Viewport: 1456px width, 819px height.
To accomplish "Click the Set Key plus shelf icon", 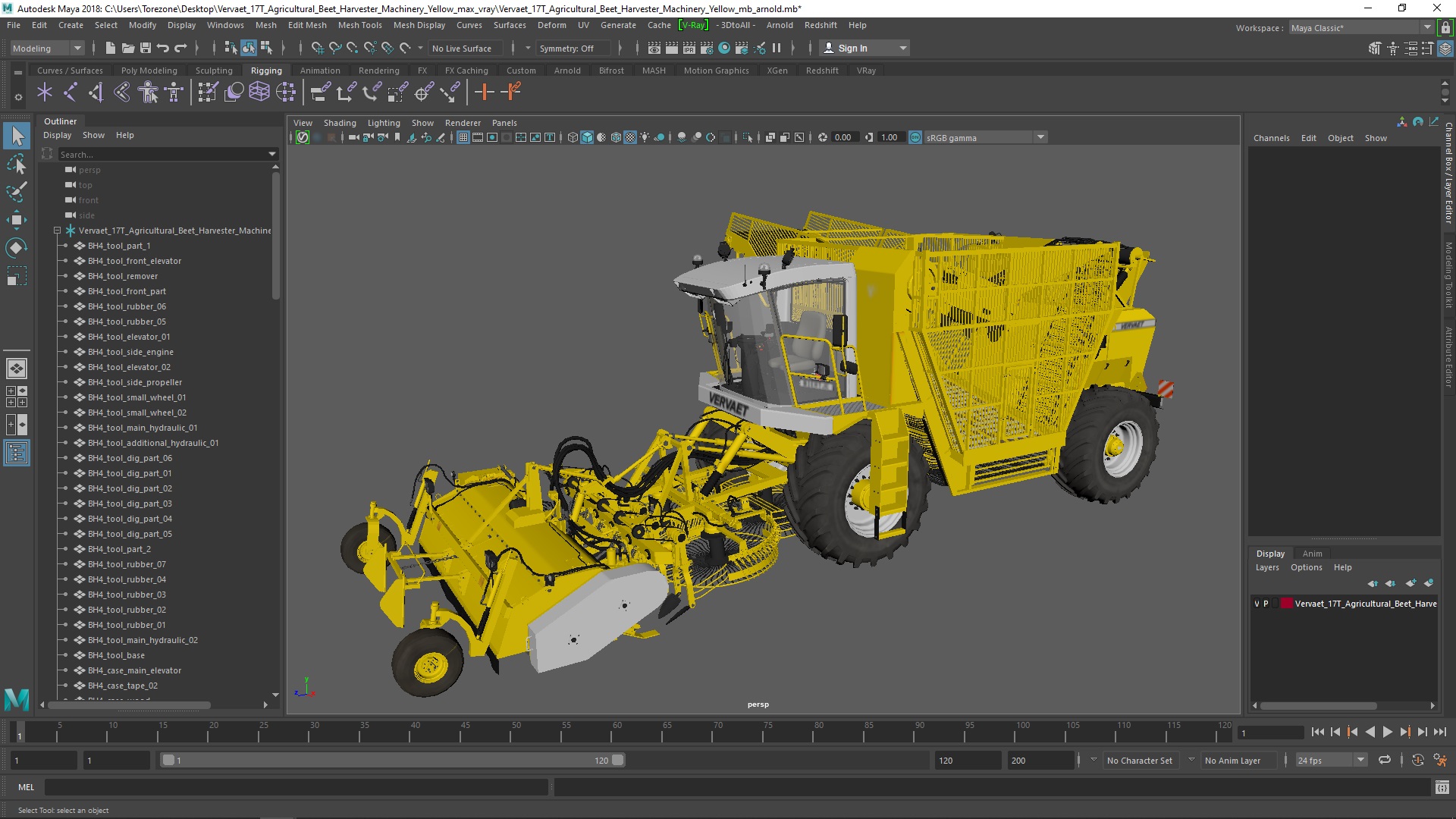I will point(484,93).
